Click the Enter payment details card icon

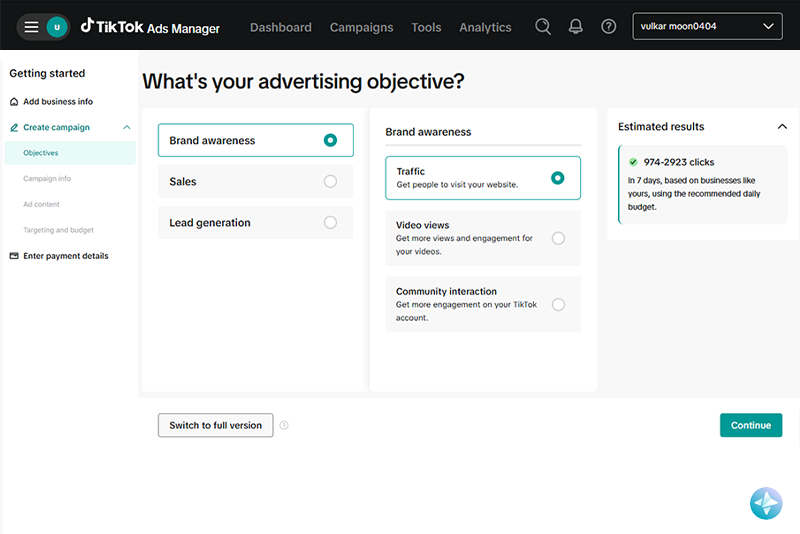pos(14,256)
